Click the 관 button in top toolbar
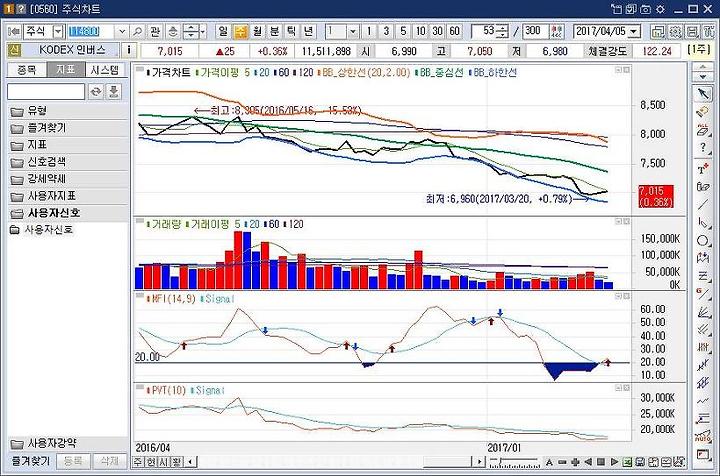This screenshot has height=476, width=720. click(x=155, y=31)
